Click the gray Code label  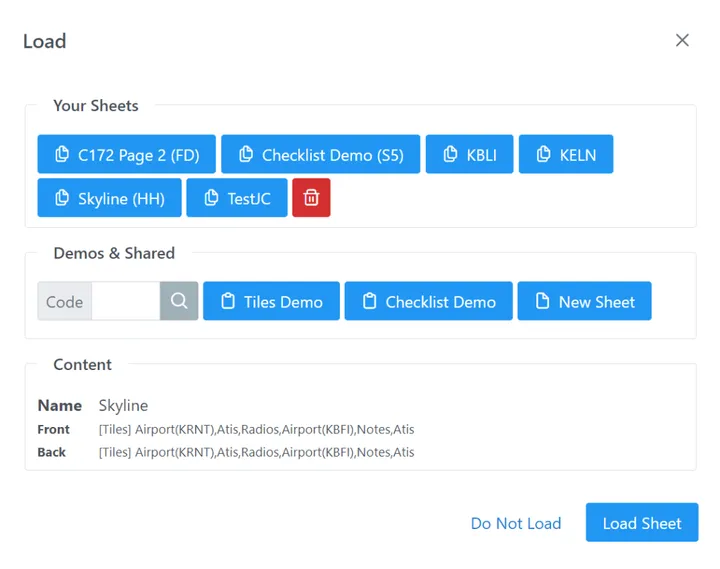coord(65,301)
